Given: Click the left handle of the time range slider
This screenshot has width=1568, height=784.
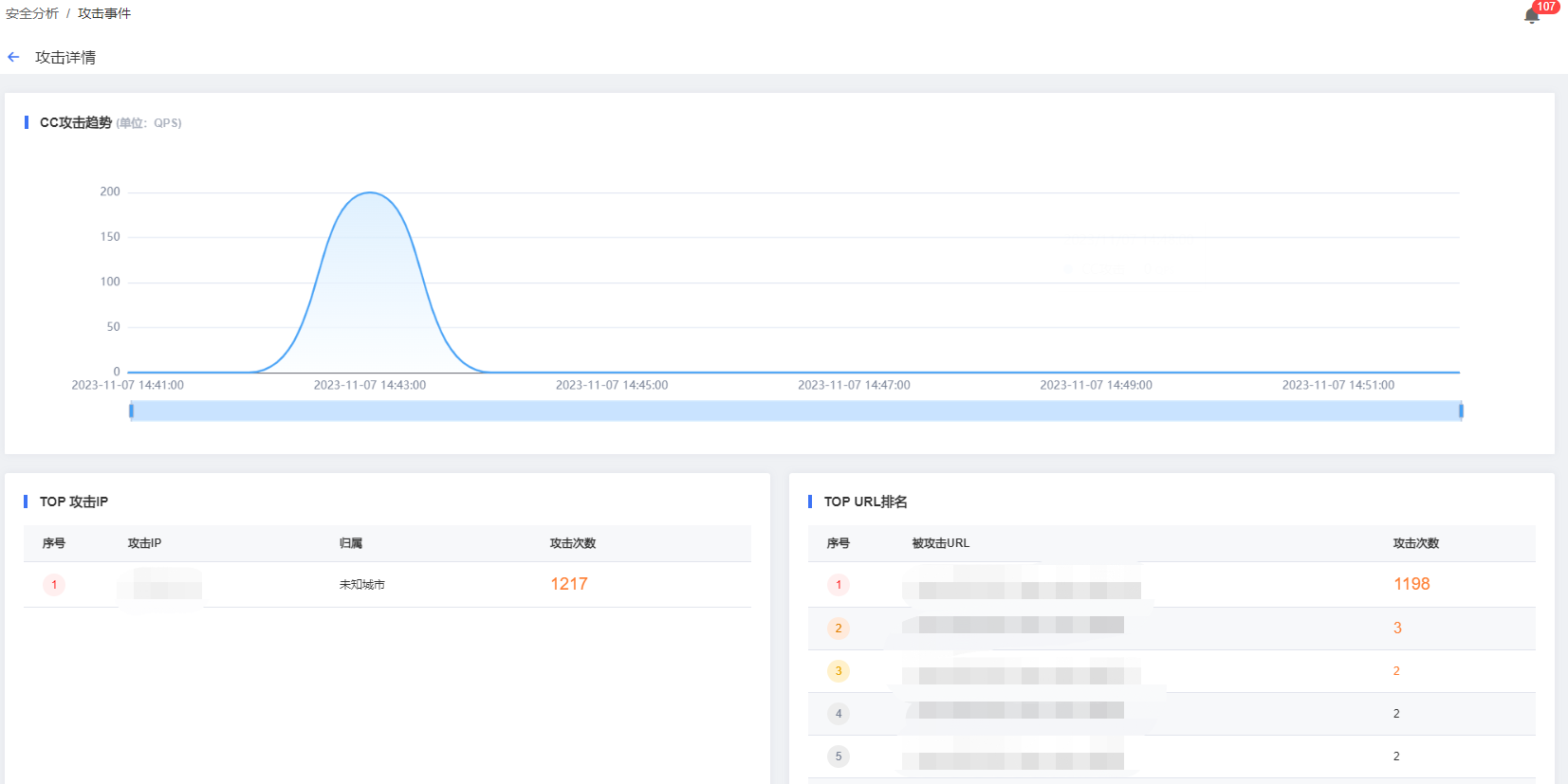Looking at the screenshot, I should click(x=132, y=410).
